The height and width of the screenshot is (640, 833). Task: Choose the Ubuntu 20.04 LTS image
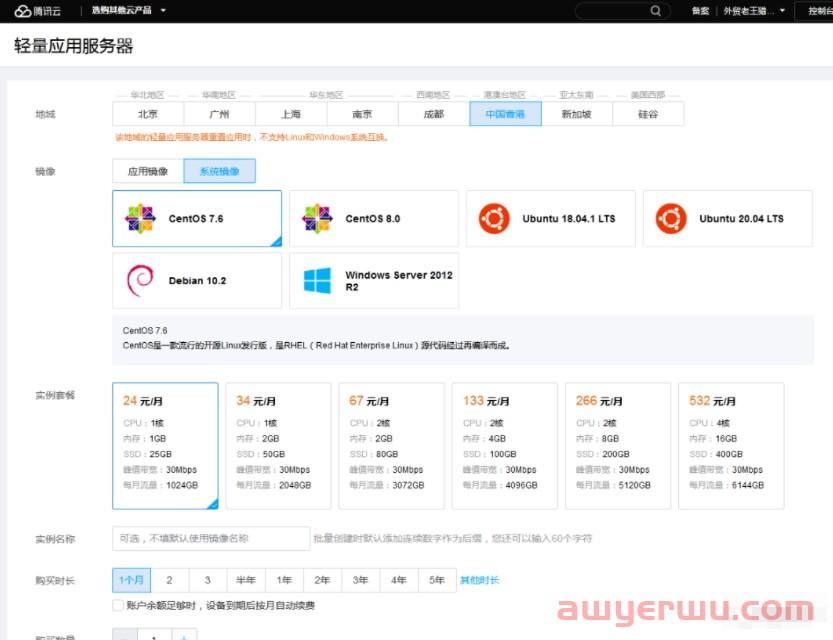click(728, 218)
